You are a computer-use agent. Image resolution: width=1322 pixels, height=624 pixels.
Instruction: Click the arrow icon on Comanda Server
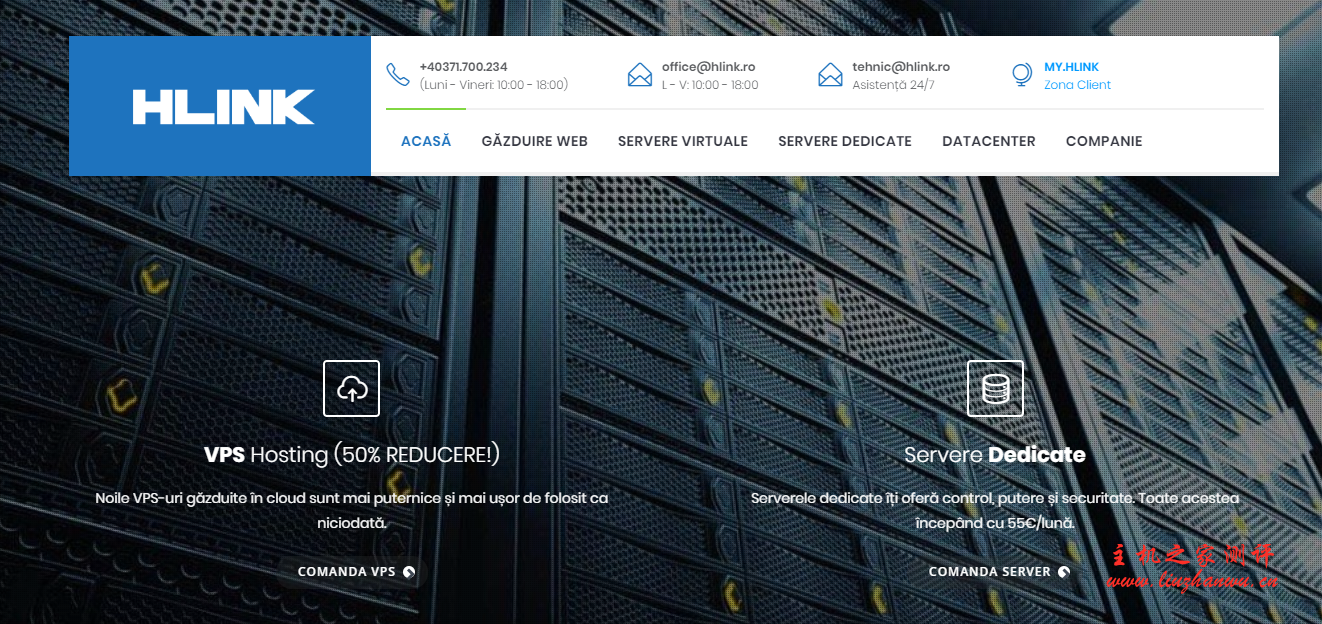tap(1064, 572)
